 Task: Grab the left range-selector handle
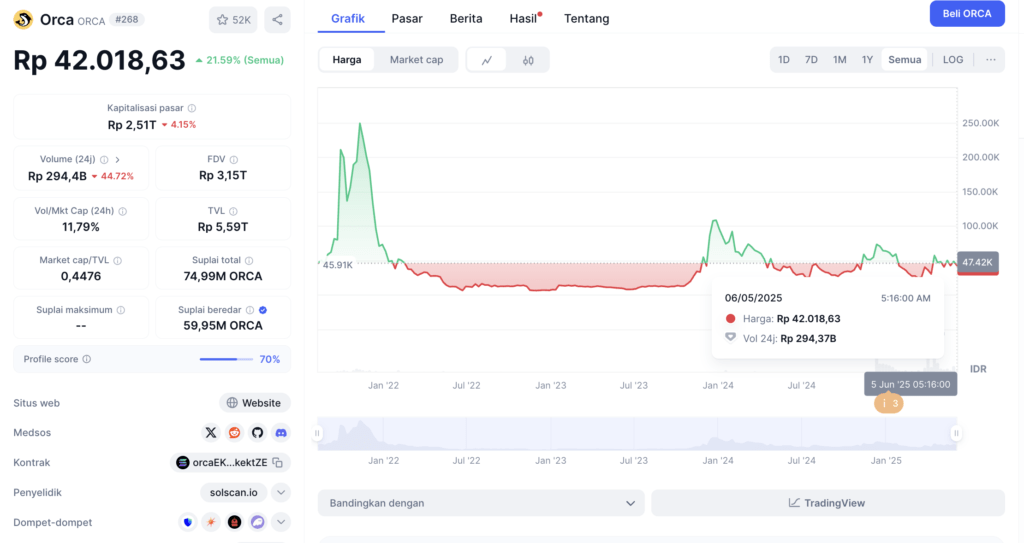tap(317, 433)
